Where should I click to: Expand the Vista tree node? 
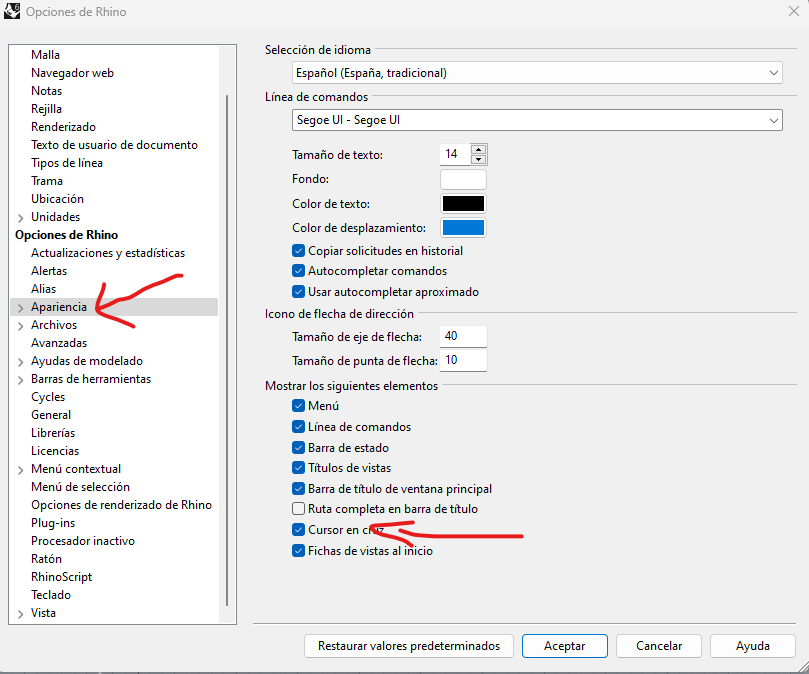(21, 614)
